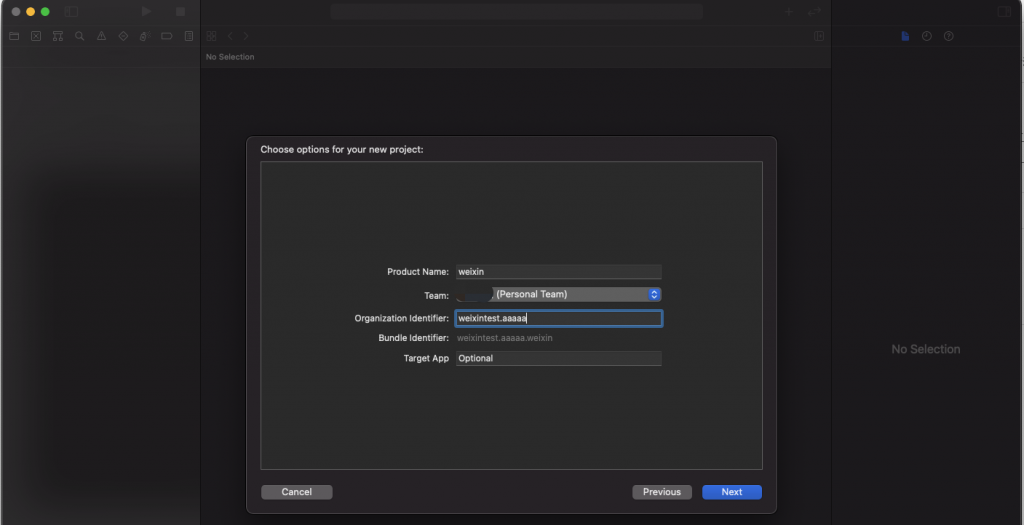Open the Symbol navigator
1024x525 pixels.
(x=58, y=36)
